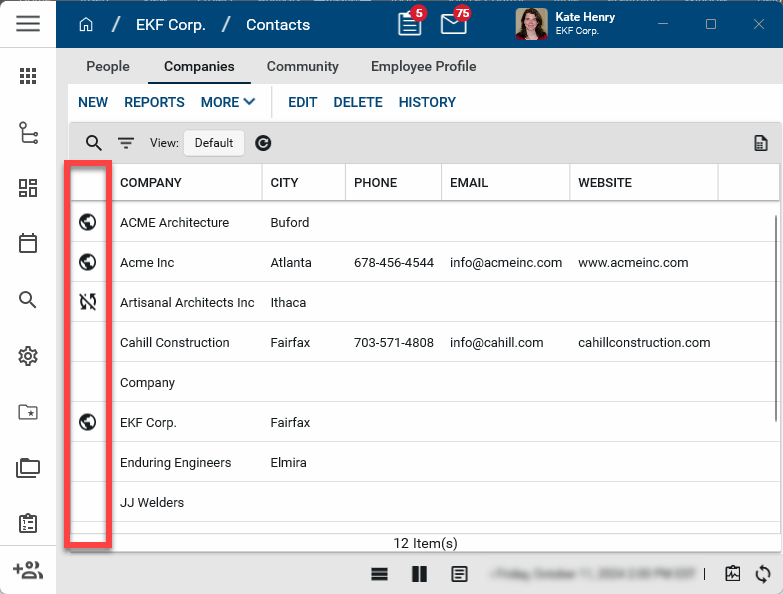Toggle the detail page layout view

tap(459, 574)
